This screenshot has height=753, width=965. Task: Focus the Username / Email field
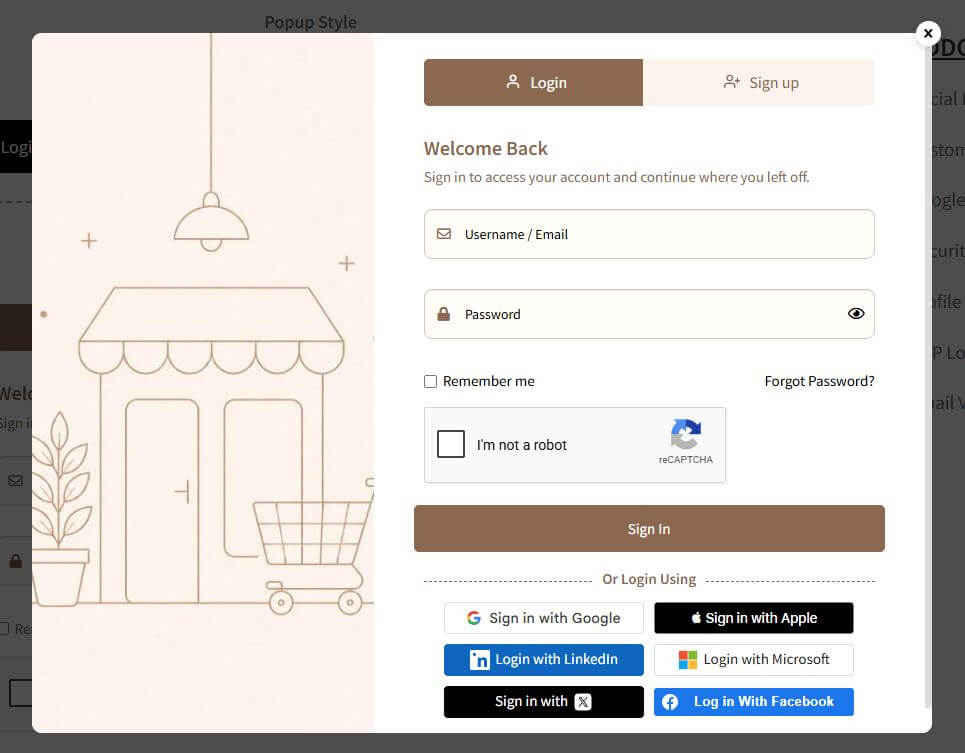(649, 234)
